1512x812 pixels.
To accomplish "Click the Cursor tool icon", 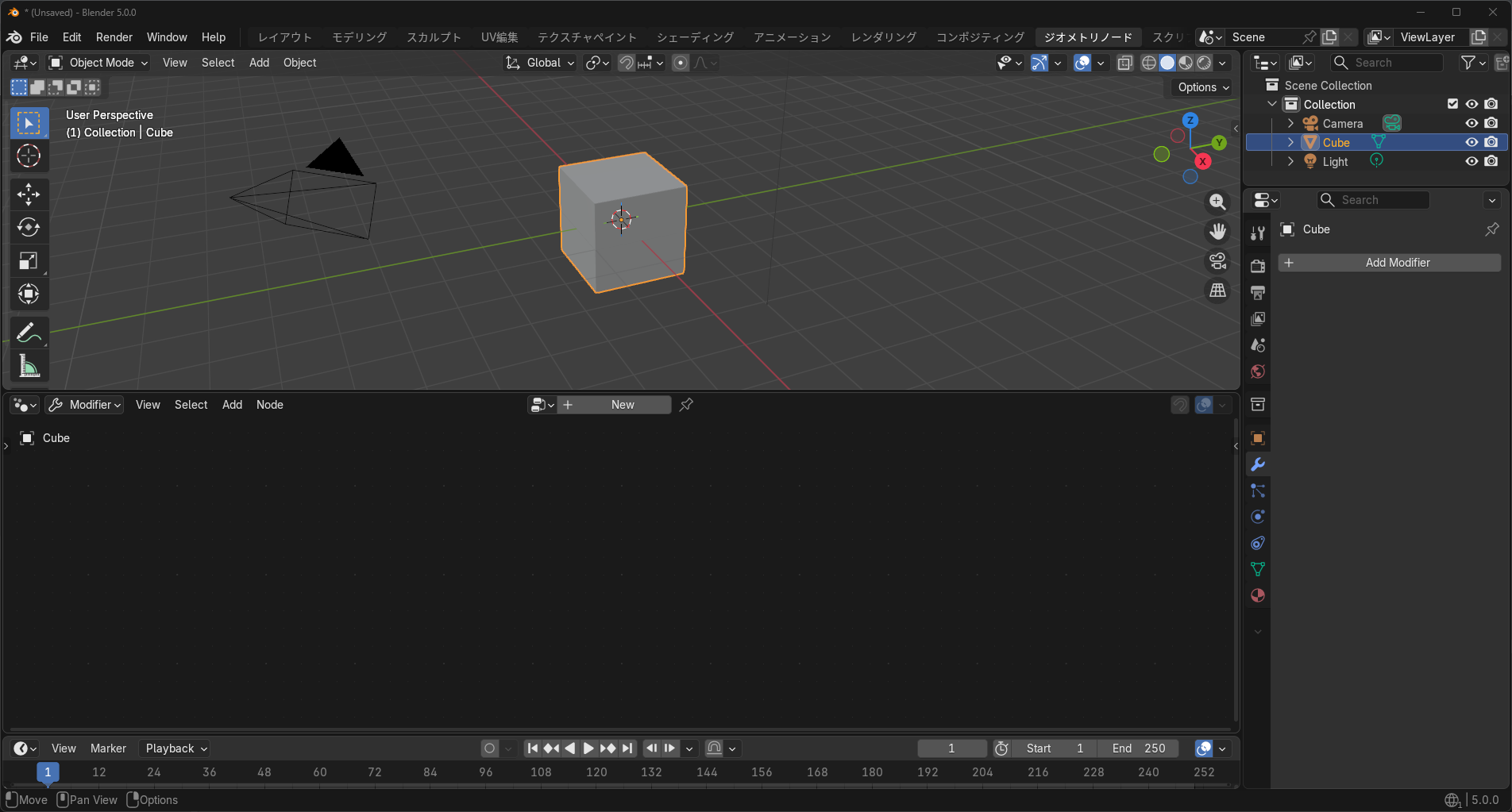I will tap(29, 156).
